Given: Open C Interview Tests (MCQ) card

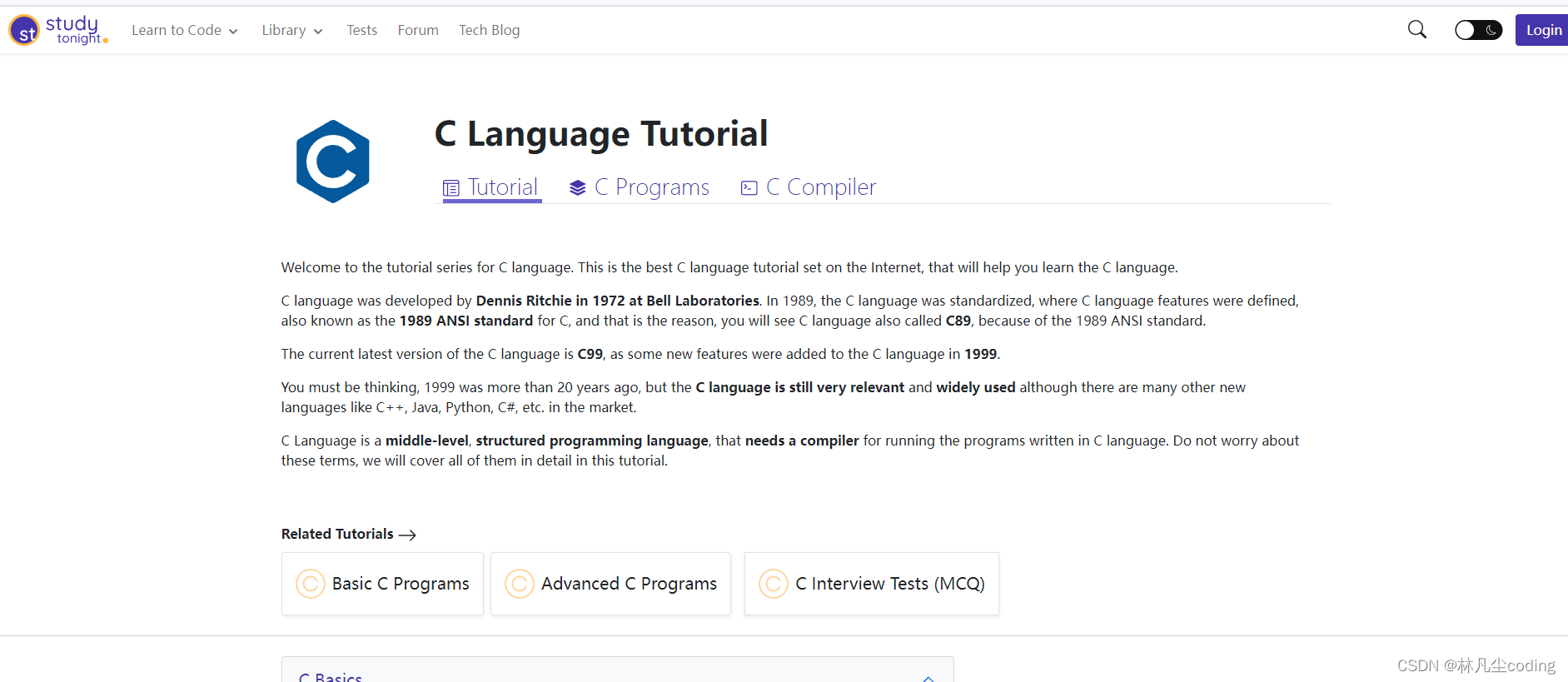Looking at the screenshot, I should (871, 584).
